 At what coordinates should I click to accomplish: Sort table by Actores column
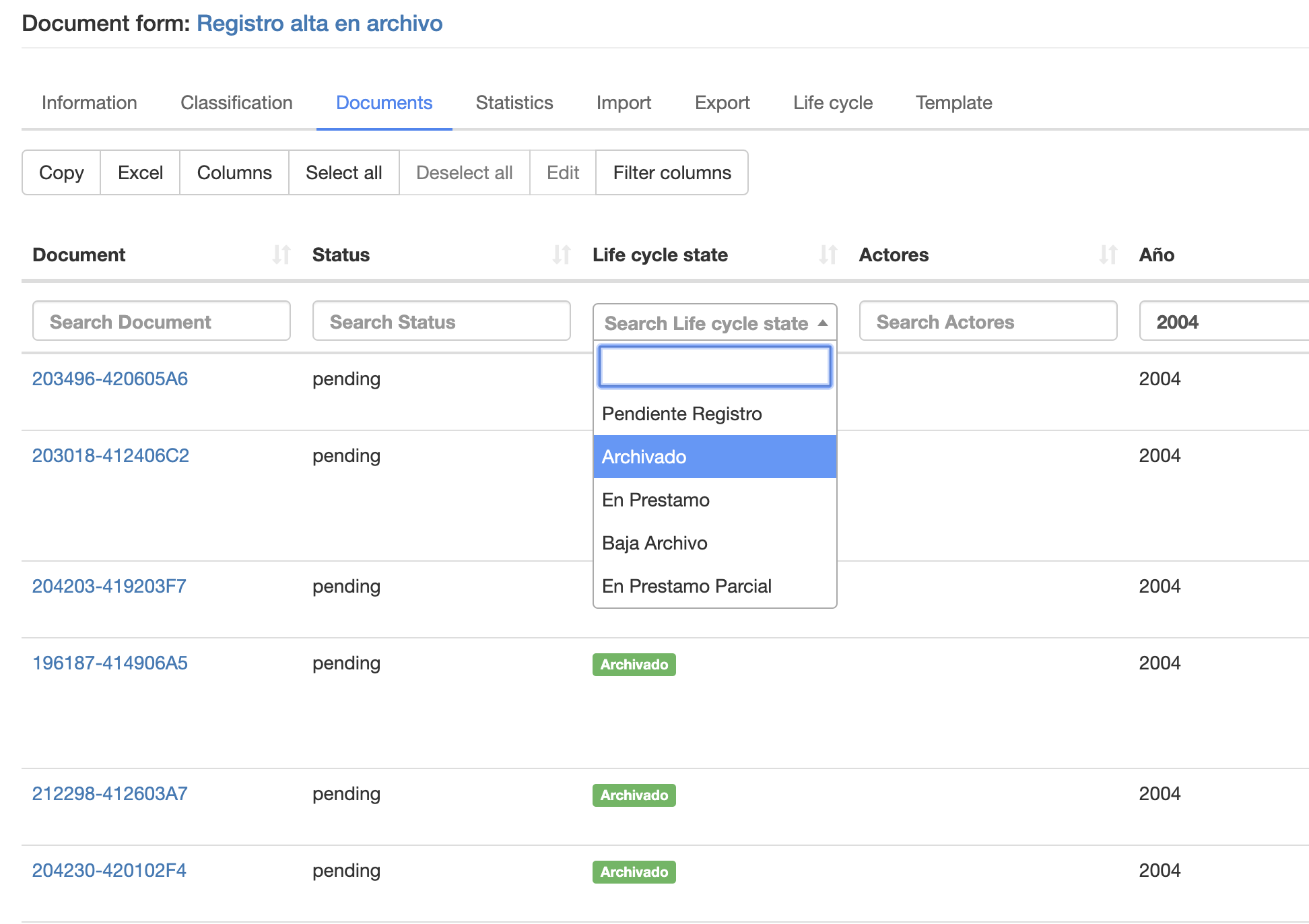(1108, 255)
